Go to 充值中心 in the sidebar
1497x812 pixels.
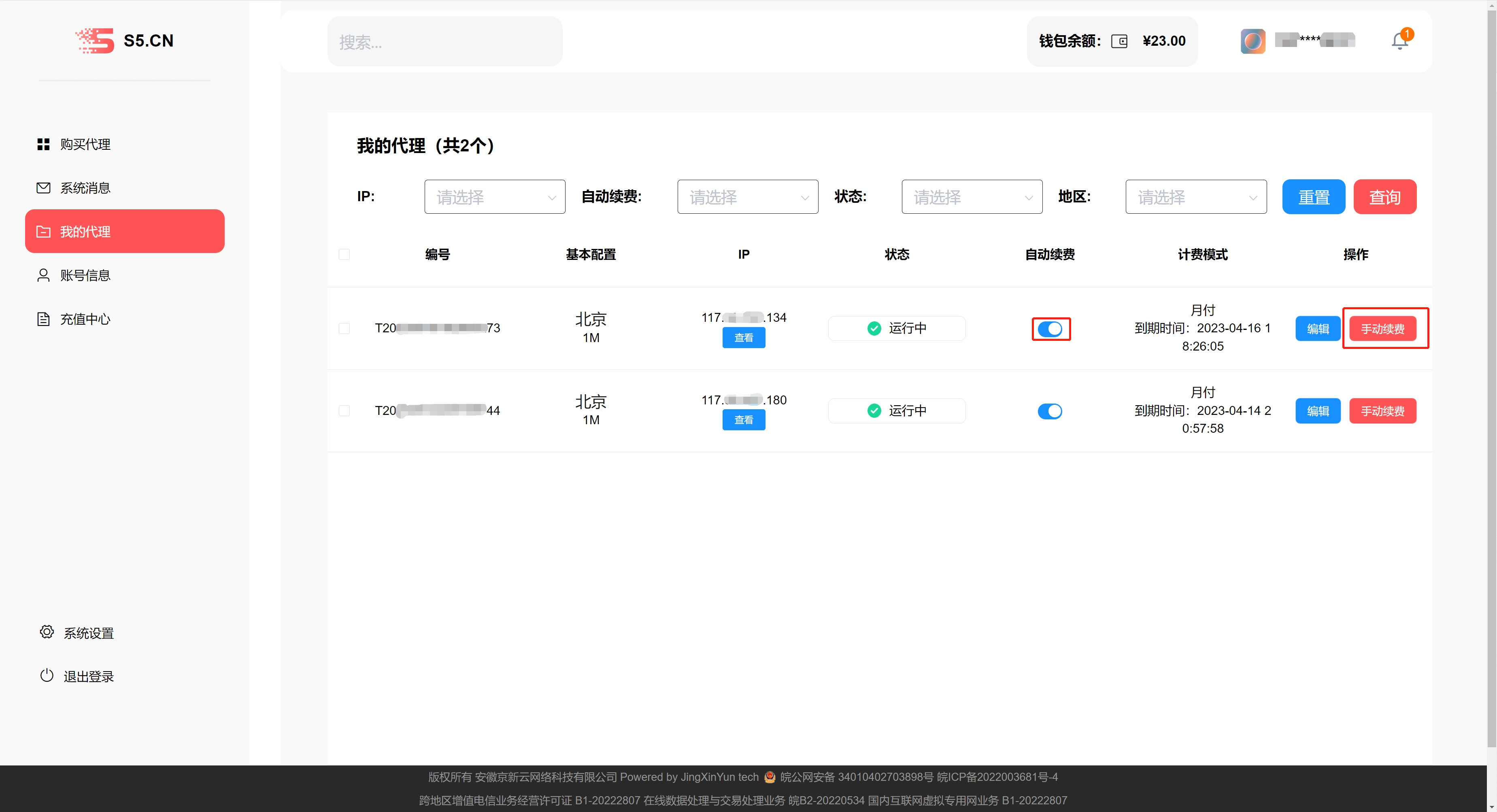pos(85,319)
